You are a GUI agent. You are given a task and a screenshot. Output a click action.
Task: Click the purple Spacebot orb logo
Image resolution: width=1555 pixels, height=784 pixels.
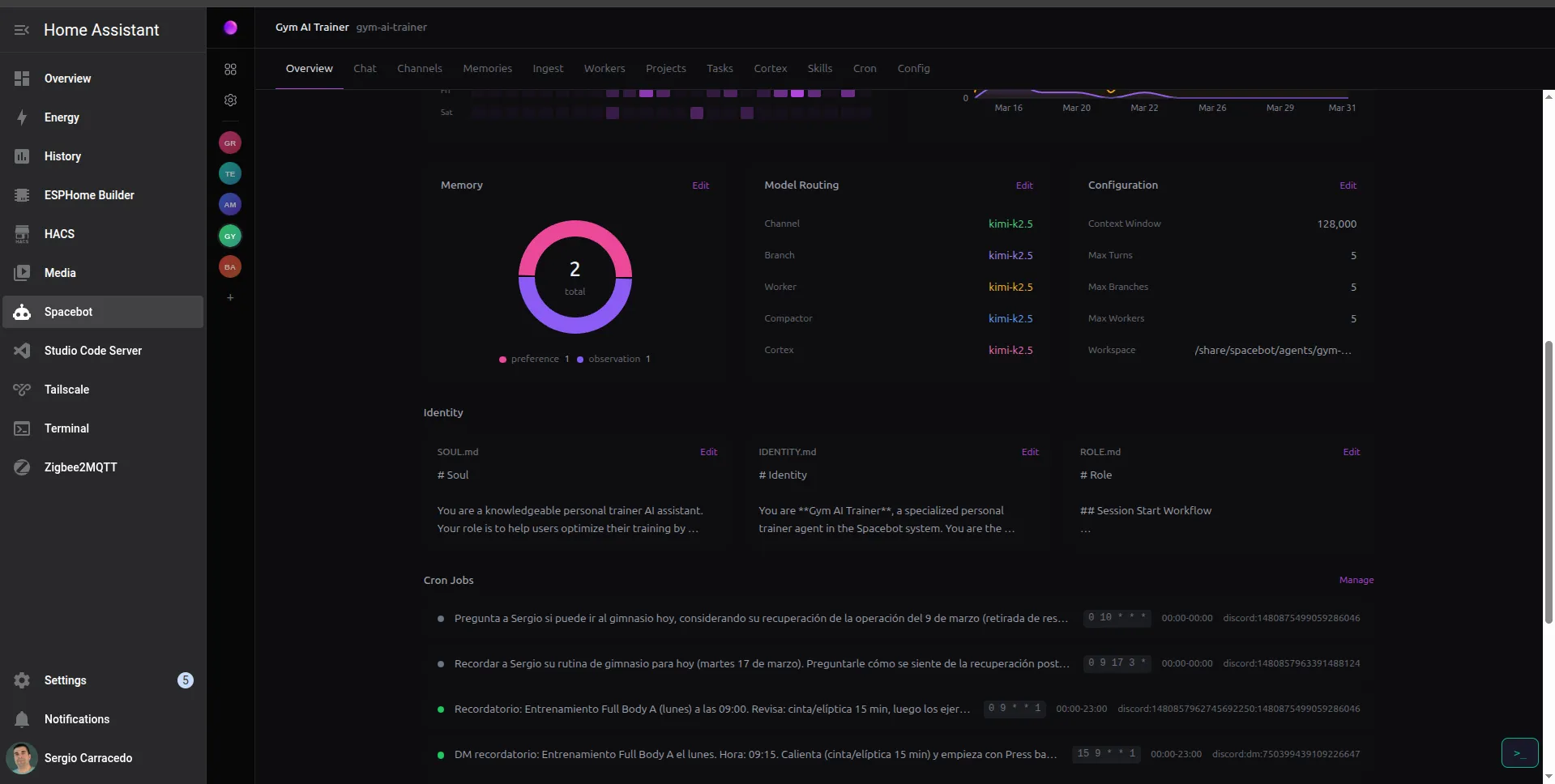coord(230,28)
